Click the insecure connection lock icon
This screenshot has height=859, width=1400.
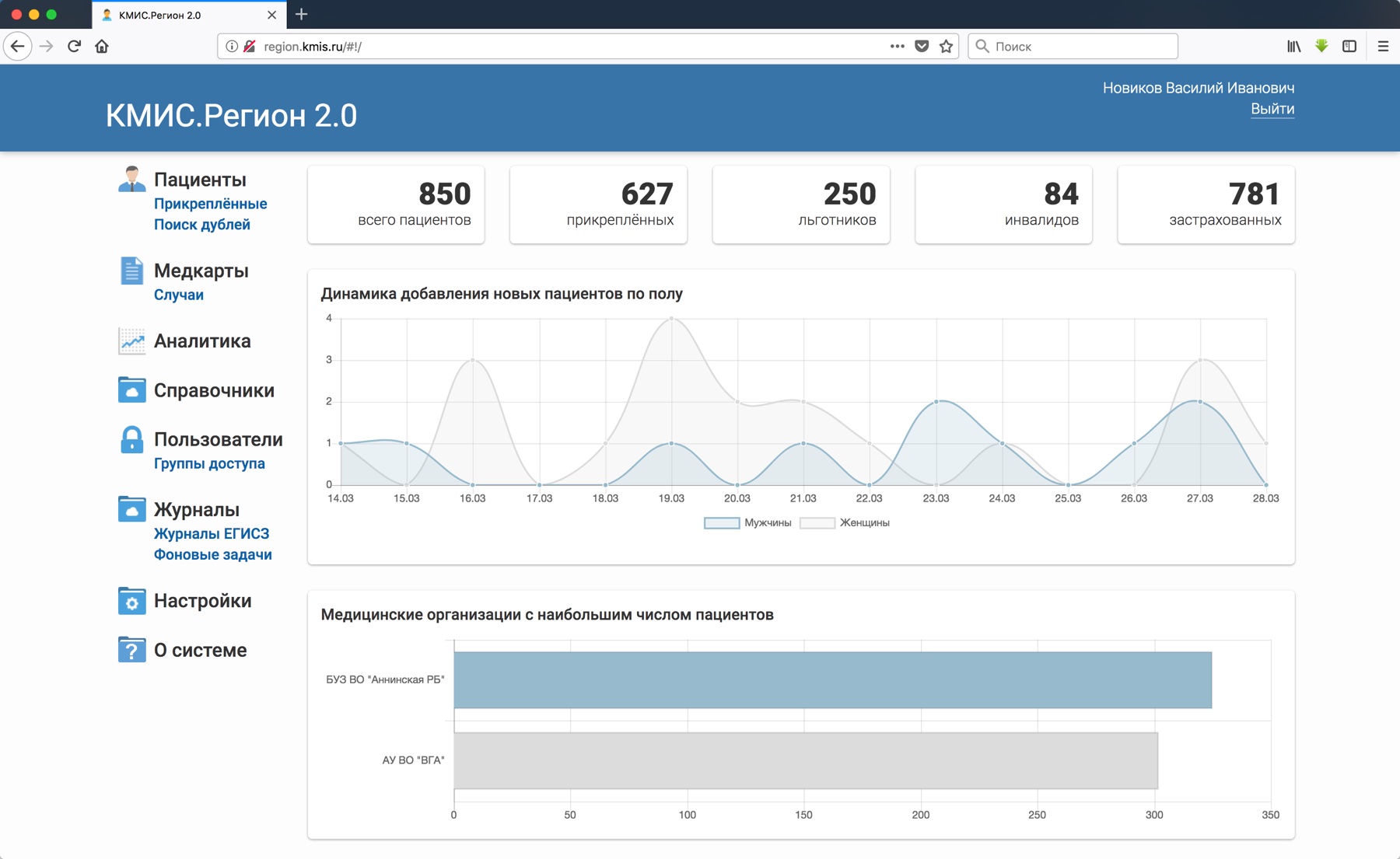[x=250, y=47]
